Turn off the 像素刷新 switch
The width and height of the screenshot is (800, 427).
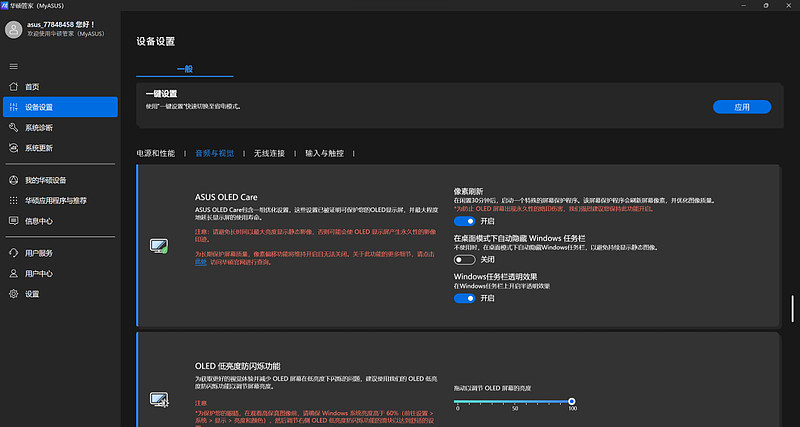click(464, 221)
